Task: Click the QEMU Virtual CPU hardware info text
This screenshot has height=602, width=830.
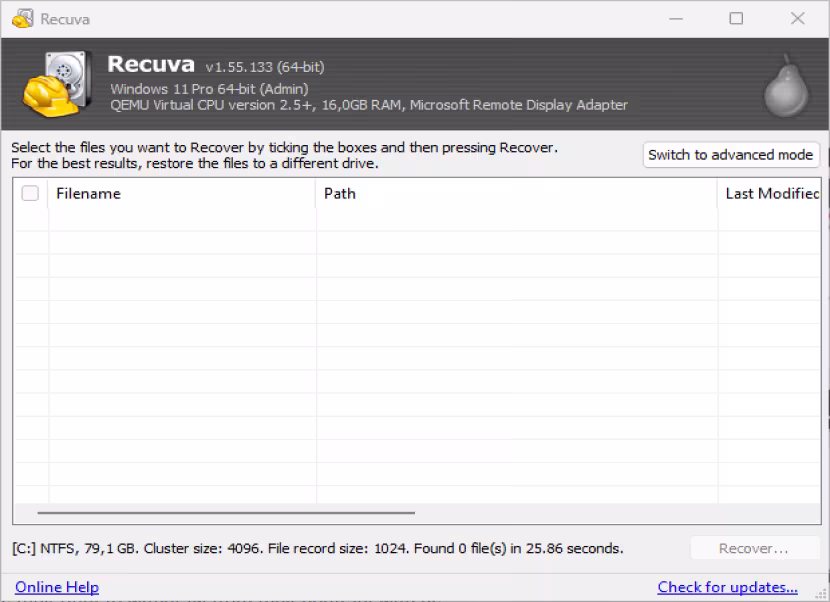Action: pos(369,105)
